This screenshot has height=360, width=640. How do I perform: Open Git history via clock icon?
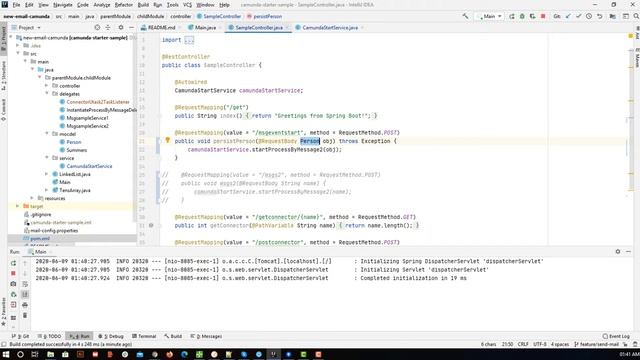tap(589, 16)
